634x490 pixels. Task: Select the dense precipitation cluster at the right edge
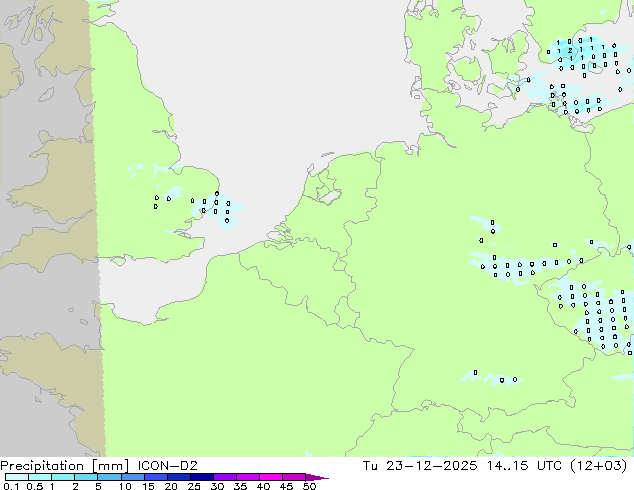598,317
